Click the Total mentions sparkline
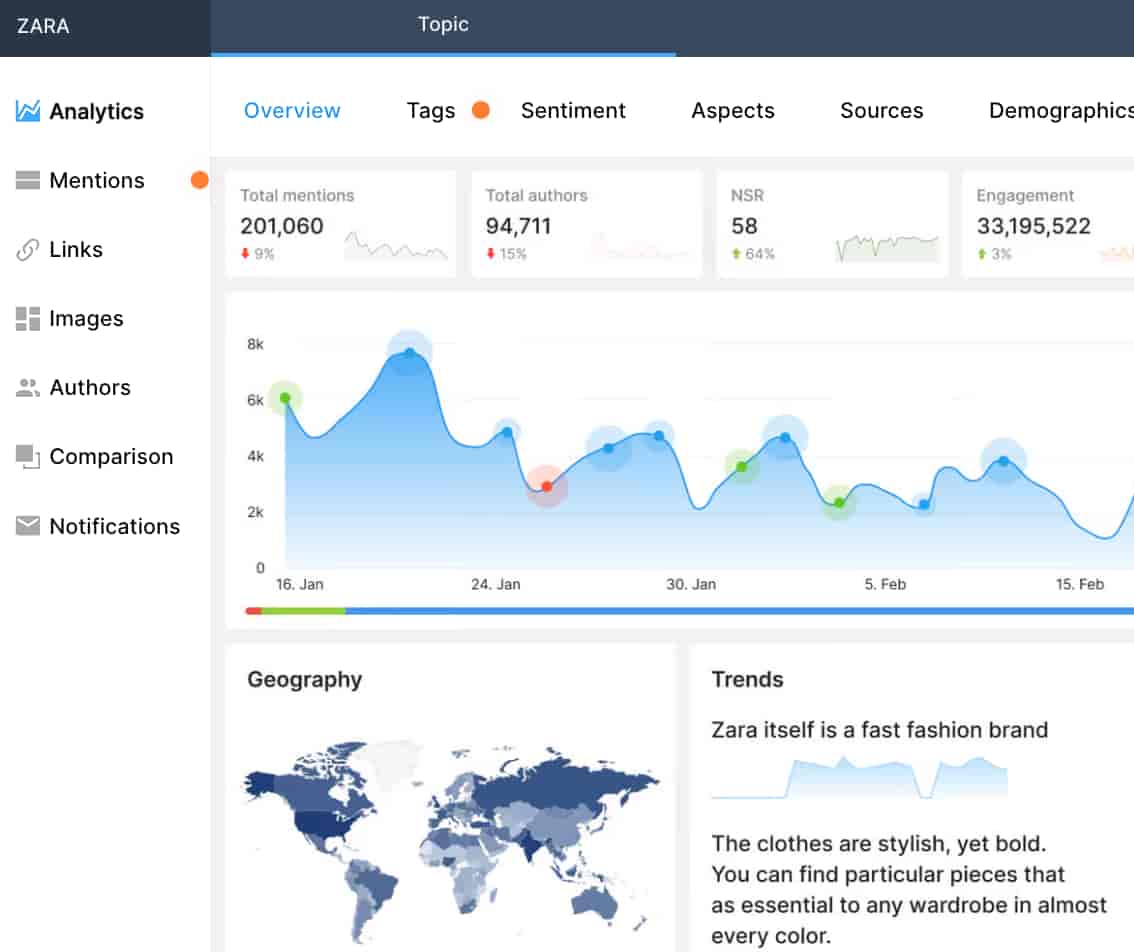 click(x=396, y=246)
